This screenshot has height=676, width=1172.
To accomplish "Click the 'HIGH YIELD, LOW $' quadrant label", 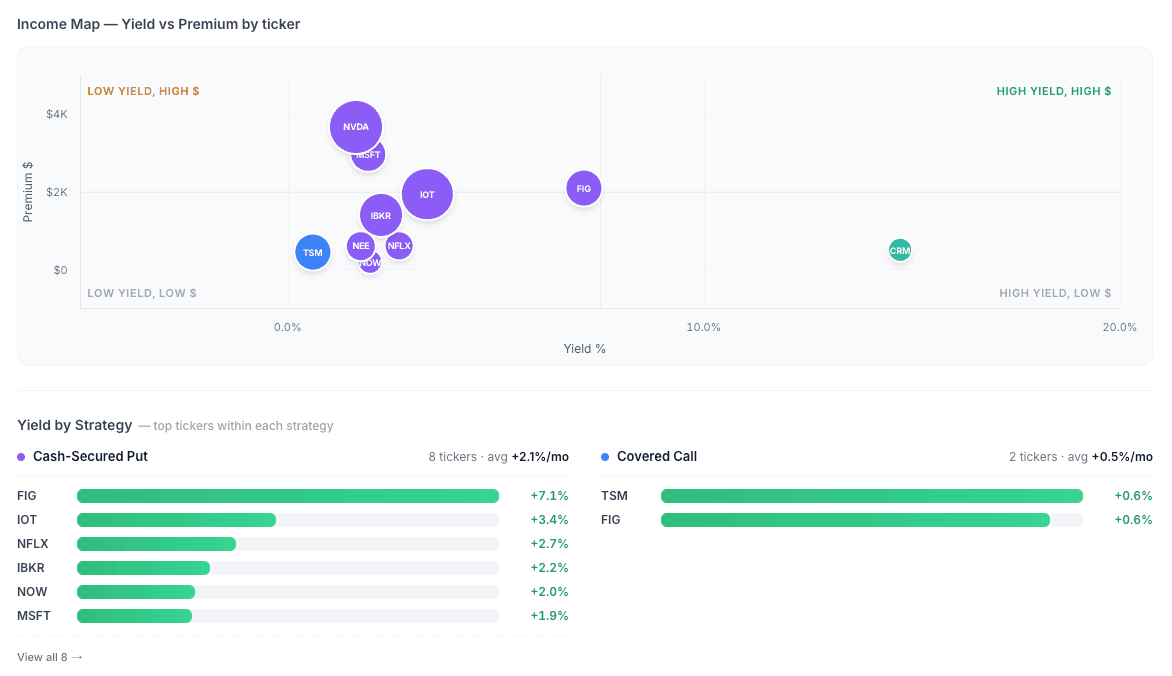I will coord(1055,293).
